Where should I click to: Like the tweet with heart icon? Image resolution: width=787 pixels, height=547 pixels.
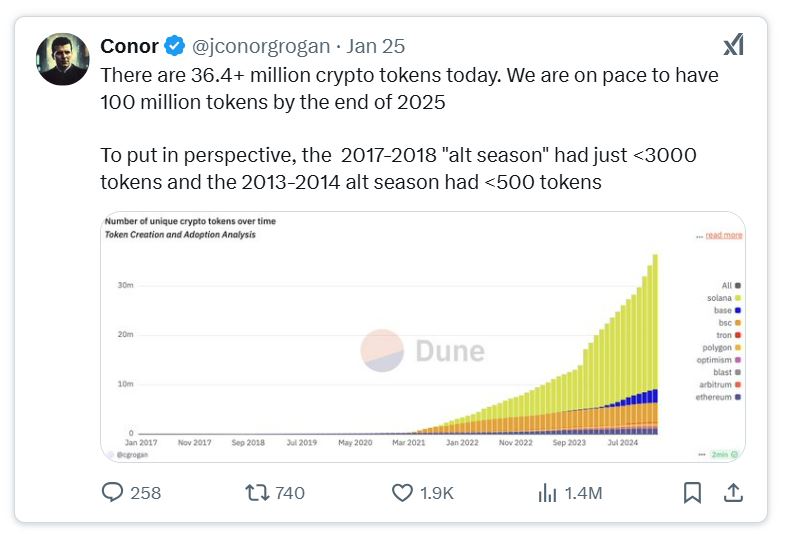pos(402,492)
